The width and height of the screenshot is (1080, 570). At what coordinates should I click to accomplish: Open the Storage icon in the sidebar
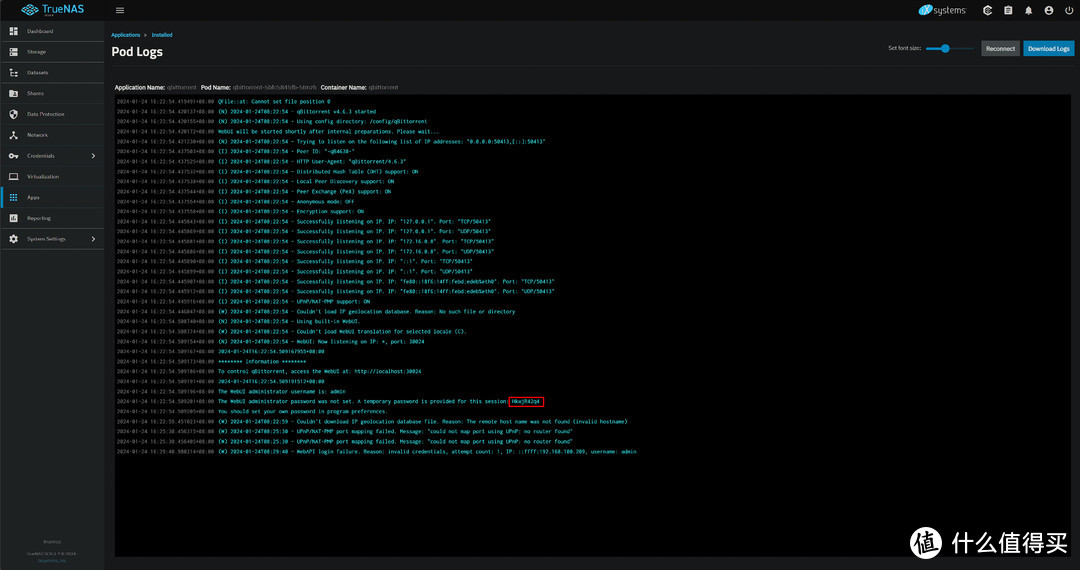click(x=14, y=52)
